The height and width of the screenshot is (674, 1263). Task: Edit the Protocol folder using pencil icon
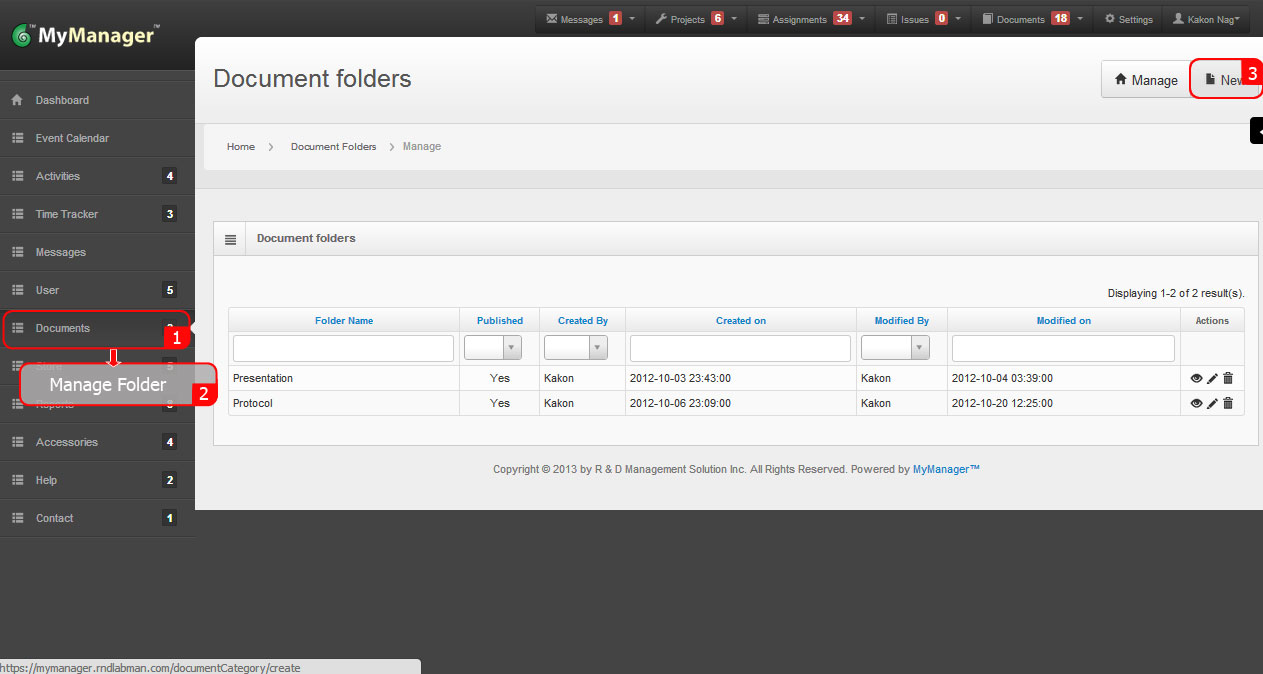click(1212, 403)
